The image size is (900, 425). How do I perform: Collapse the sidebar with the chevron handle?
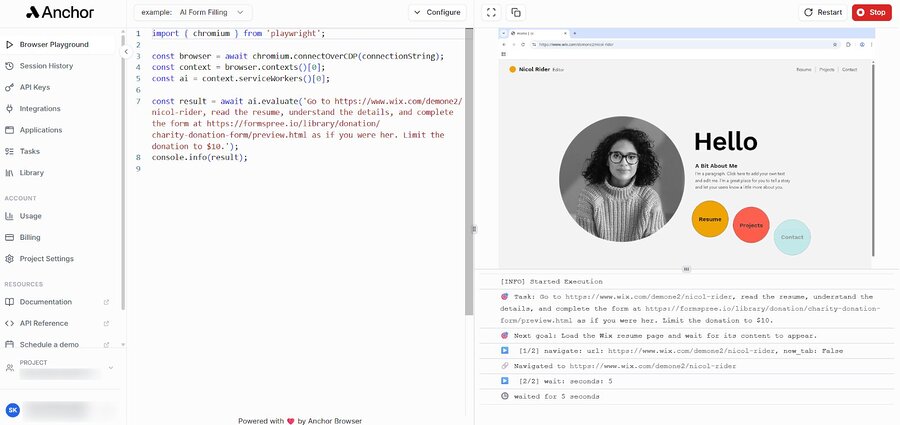tap(126, 51)
